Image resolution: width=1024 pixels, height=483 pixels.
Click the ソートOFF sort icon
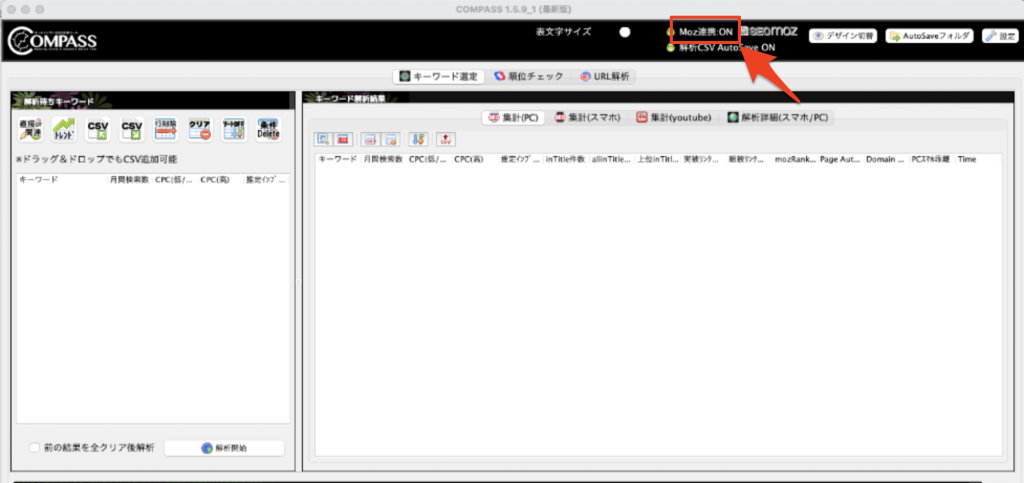point(233,129)
